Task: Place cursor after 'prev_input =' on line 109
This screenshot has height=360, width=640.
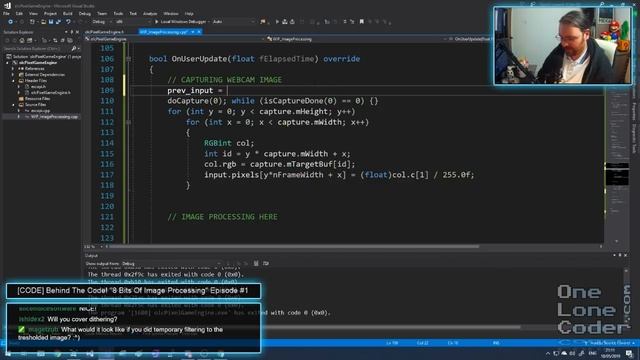Action: [227, 90]
